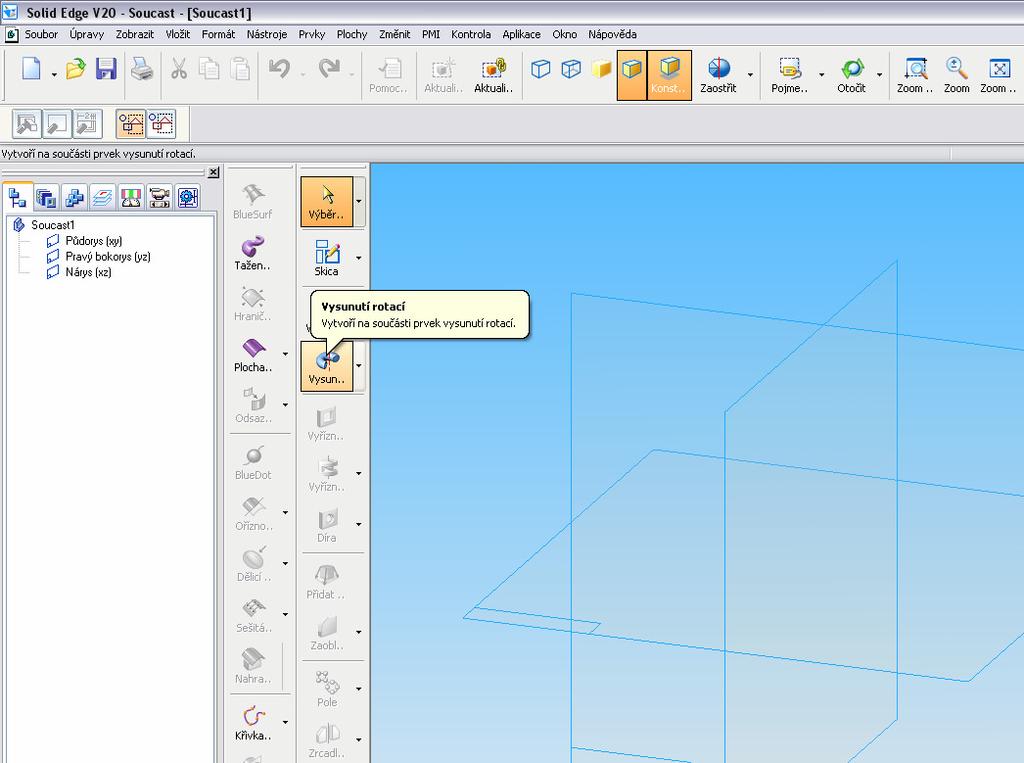This screenshot has height=763, width=1024.
Task: Switch to Family of Parts tab icon
Action: [74, 197]
